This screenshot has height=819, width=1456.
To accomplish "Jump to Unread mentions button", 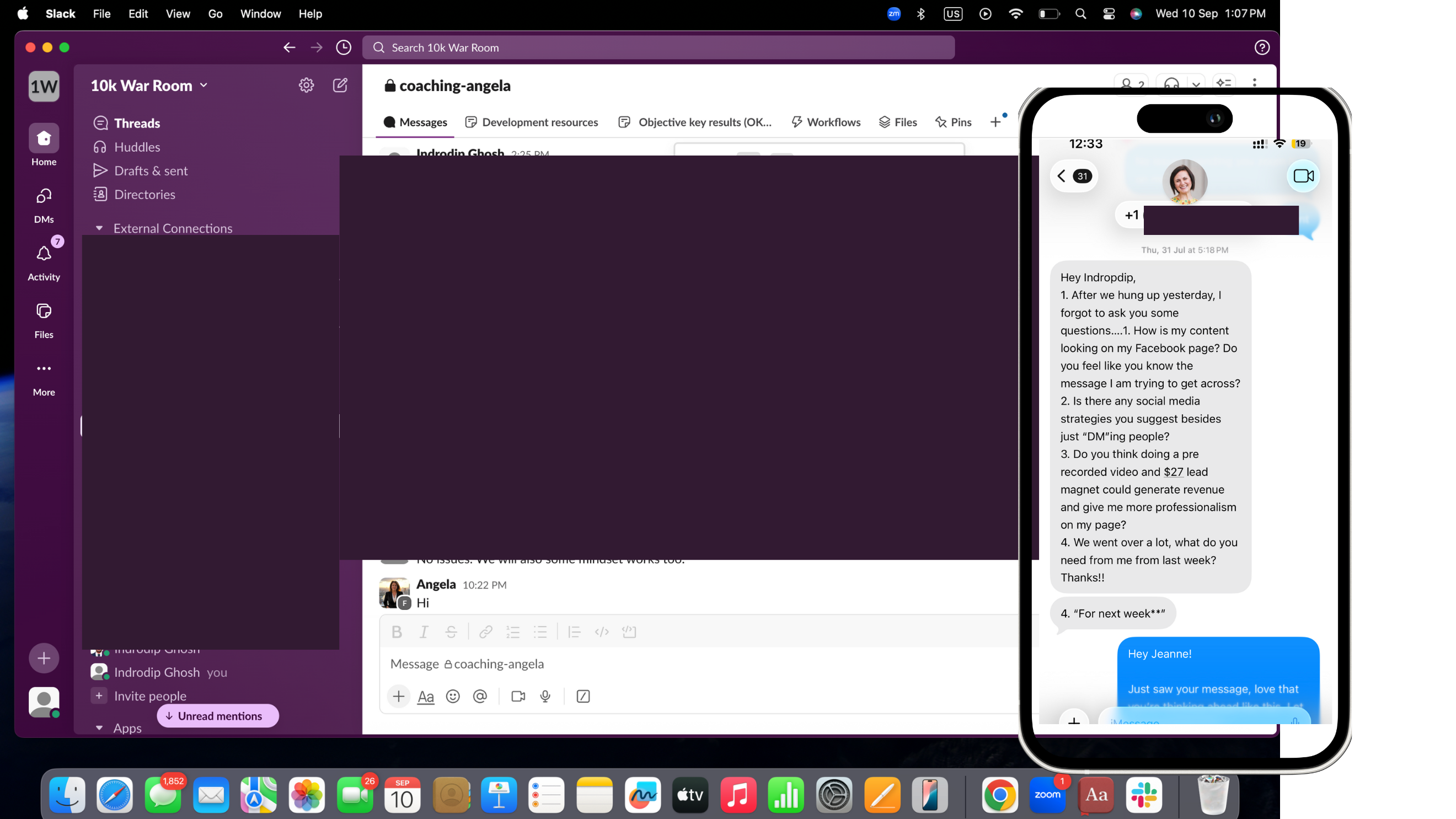I will tap(218, 715).
